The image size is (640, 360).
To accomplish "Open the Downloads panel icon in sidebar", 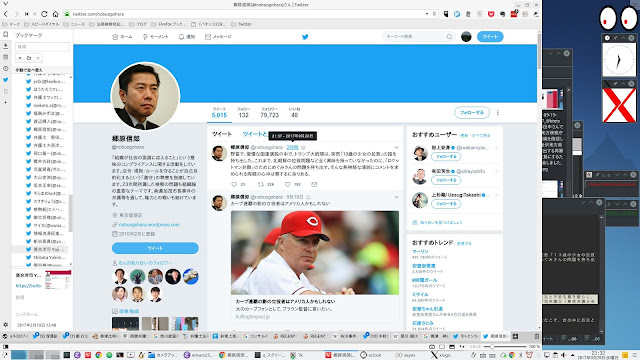I will click(5, 46).
